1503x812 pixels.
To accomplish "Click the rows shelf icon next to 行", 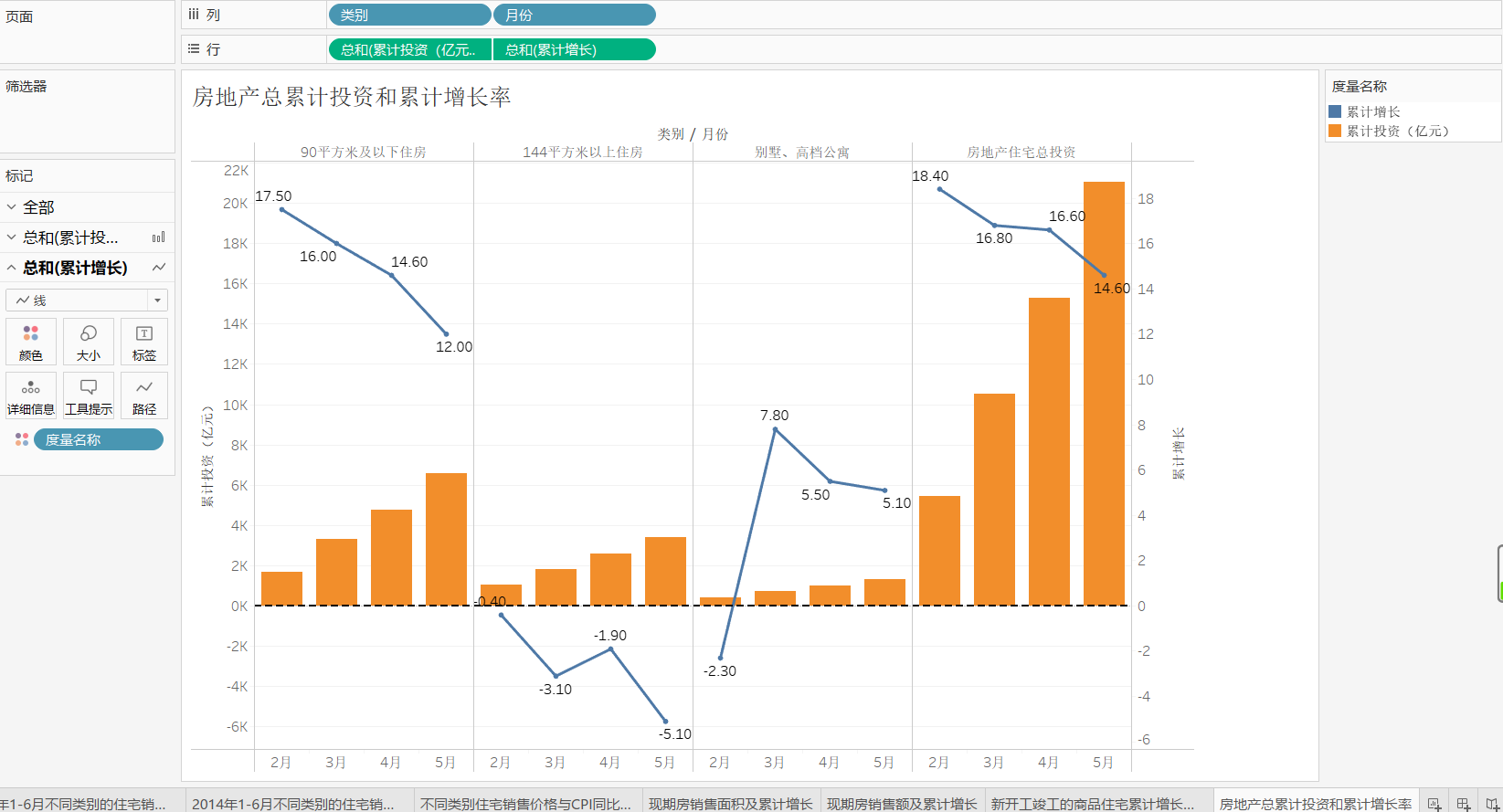I will [194, 49].
